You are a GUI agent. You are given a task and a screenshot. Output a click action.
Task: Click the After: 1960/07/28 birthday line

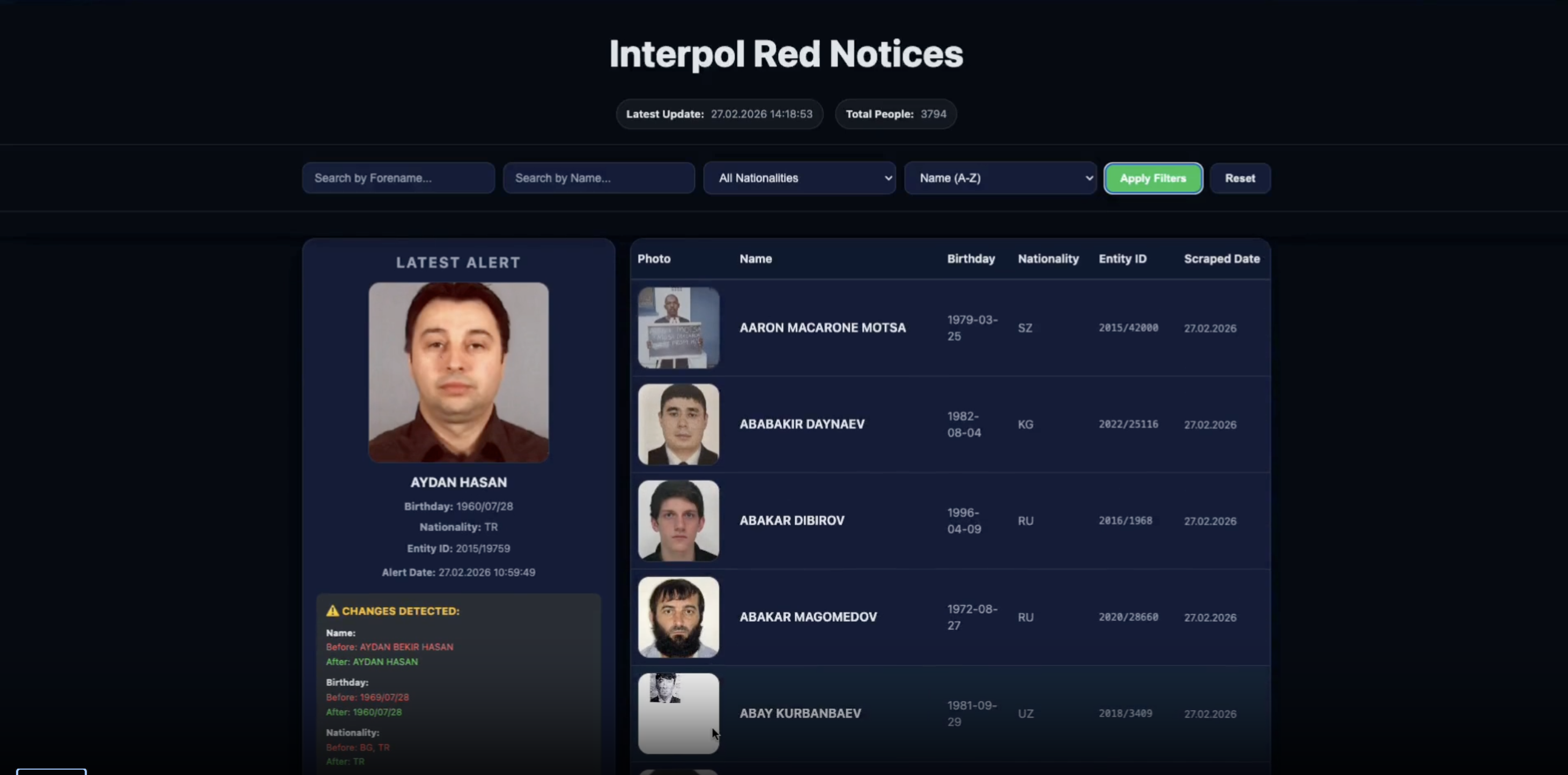click(364, 712)
